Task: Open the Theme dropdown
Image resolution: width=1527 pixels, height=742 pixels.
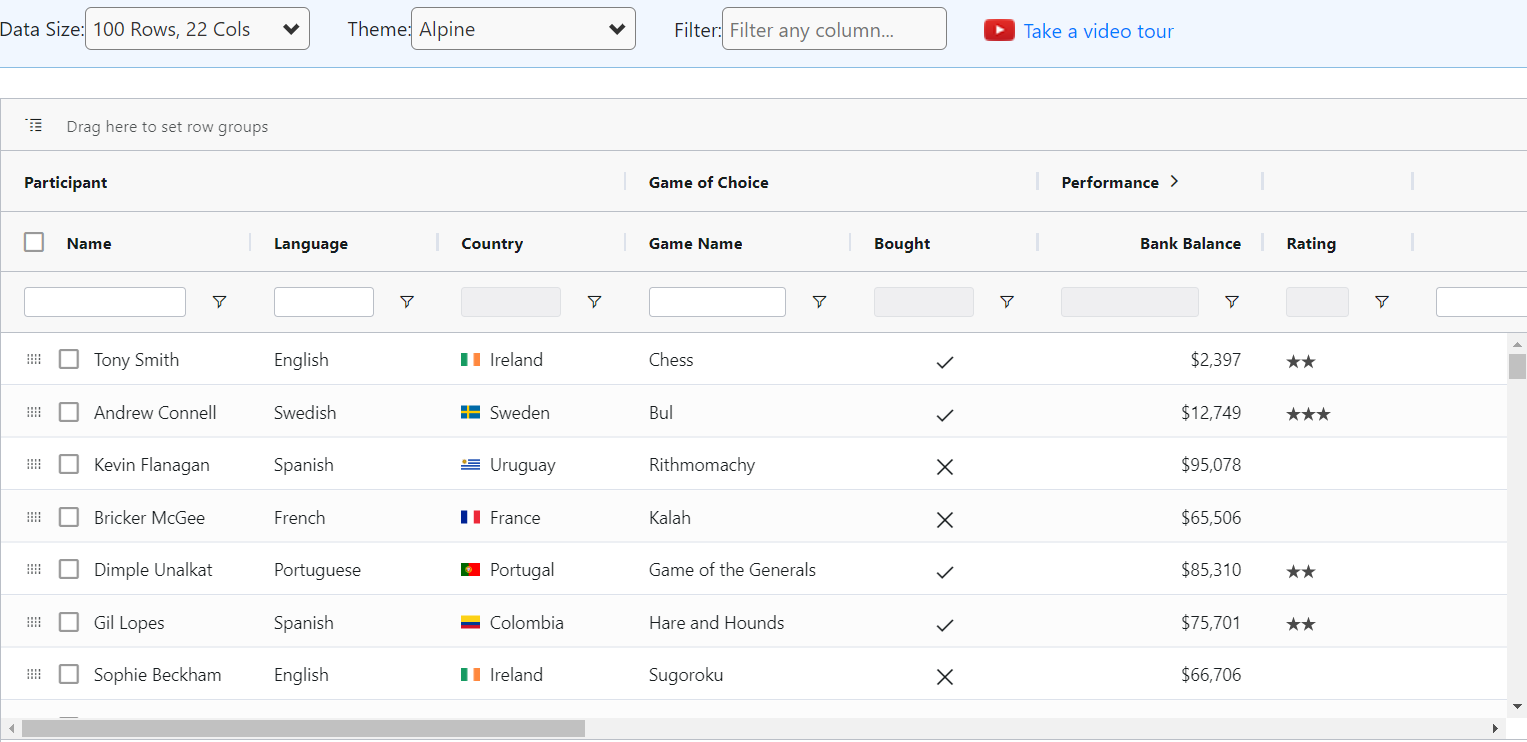Action: (x=522, y=28)
